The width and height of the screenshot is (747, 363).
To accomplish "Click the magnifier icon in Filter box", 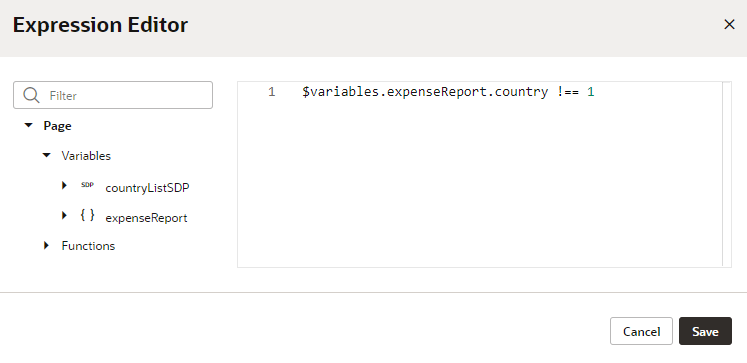I will tap(31, 95).
